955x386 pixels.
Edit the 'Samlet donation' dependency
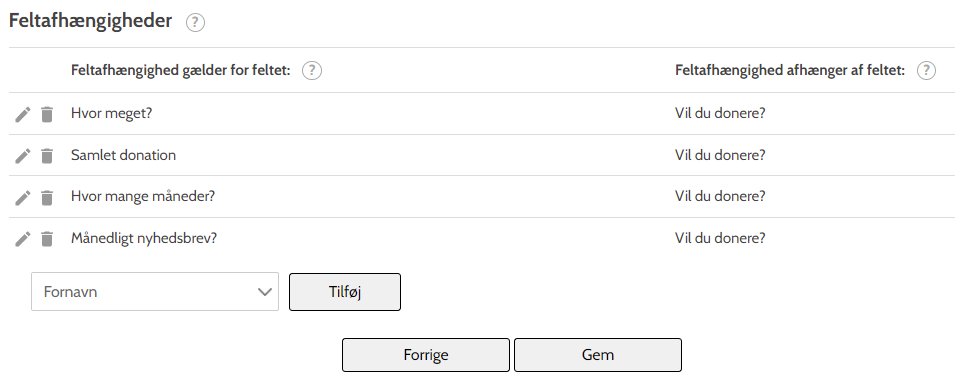(23, 156)
